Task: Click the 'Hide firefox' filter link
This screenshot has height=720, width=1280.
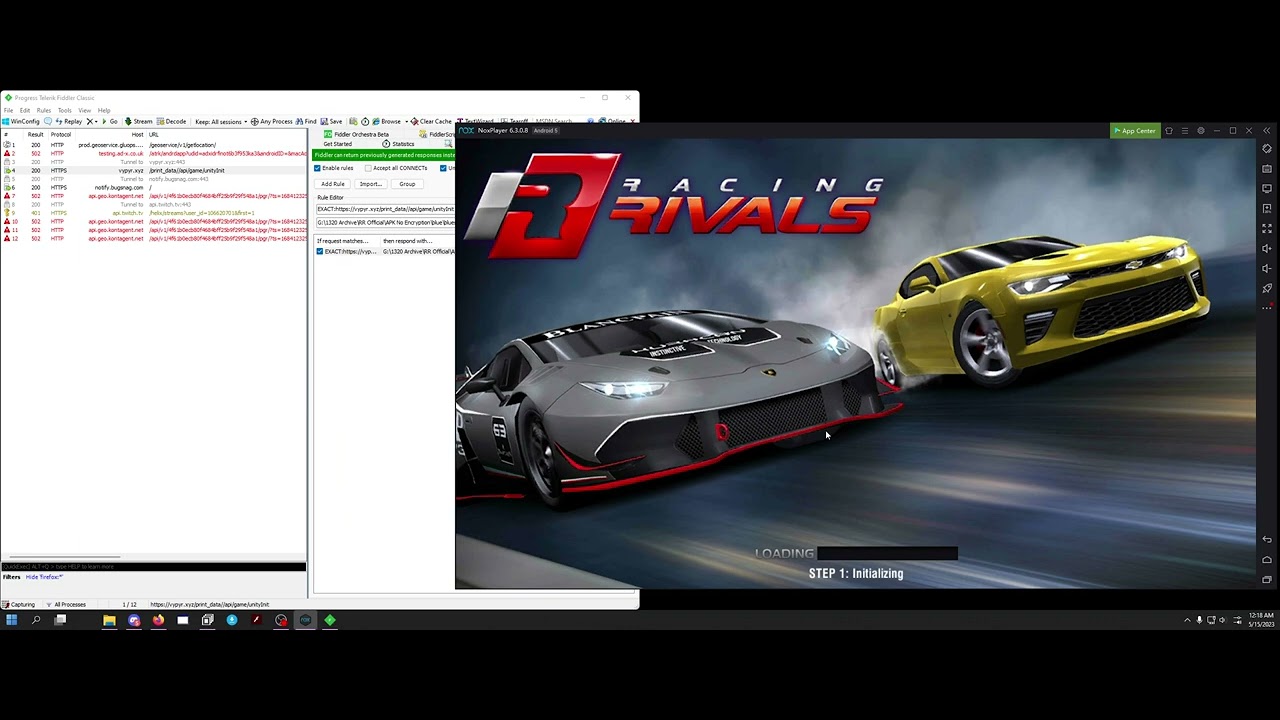Action: (44, 577)
